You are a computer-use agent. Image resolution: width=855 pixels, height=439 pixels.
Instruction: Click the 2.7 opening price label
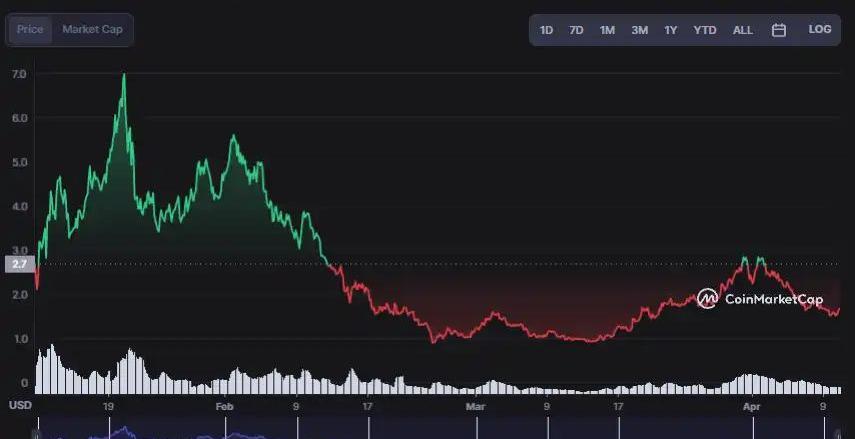tap(19, 264)
